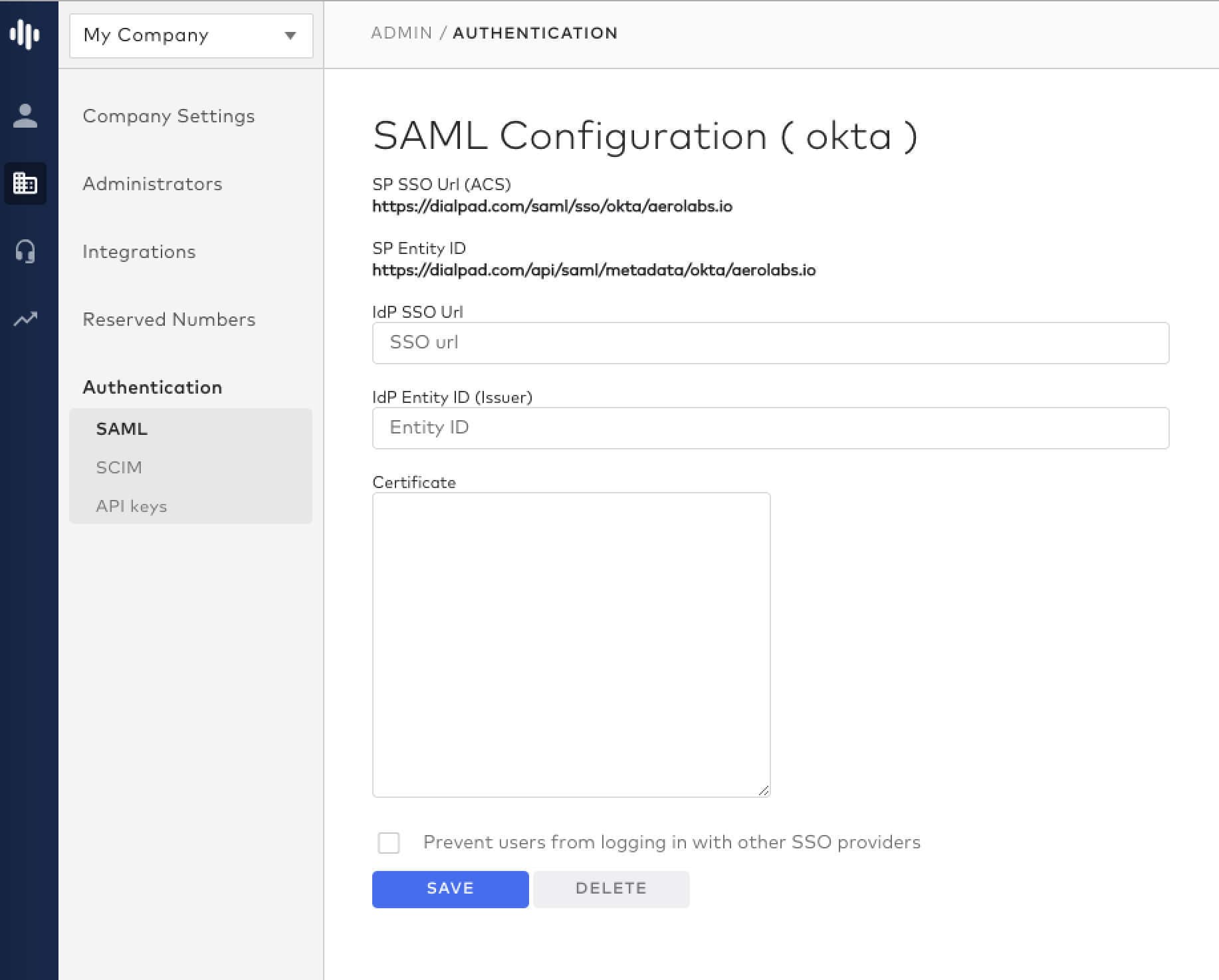This screenshot has height=980, width=1219.
Task: Open Company Settings menu item
Action: (x=168, y=116)
